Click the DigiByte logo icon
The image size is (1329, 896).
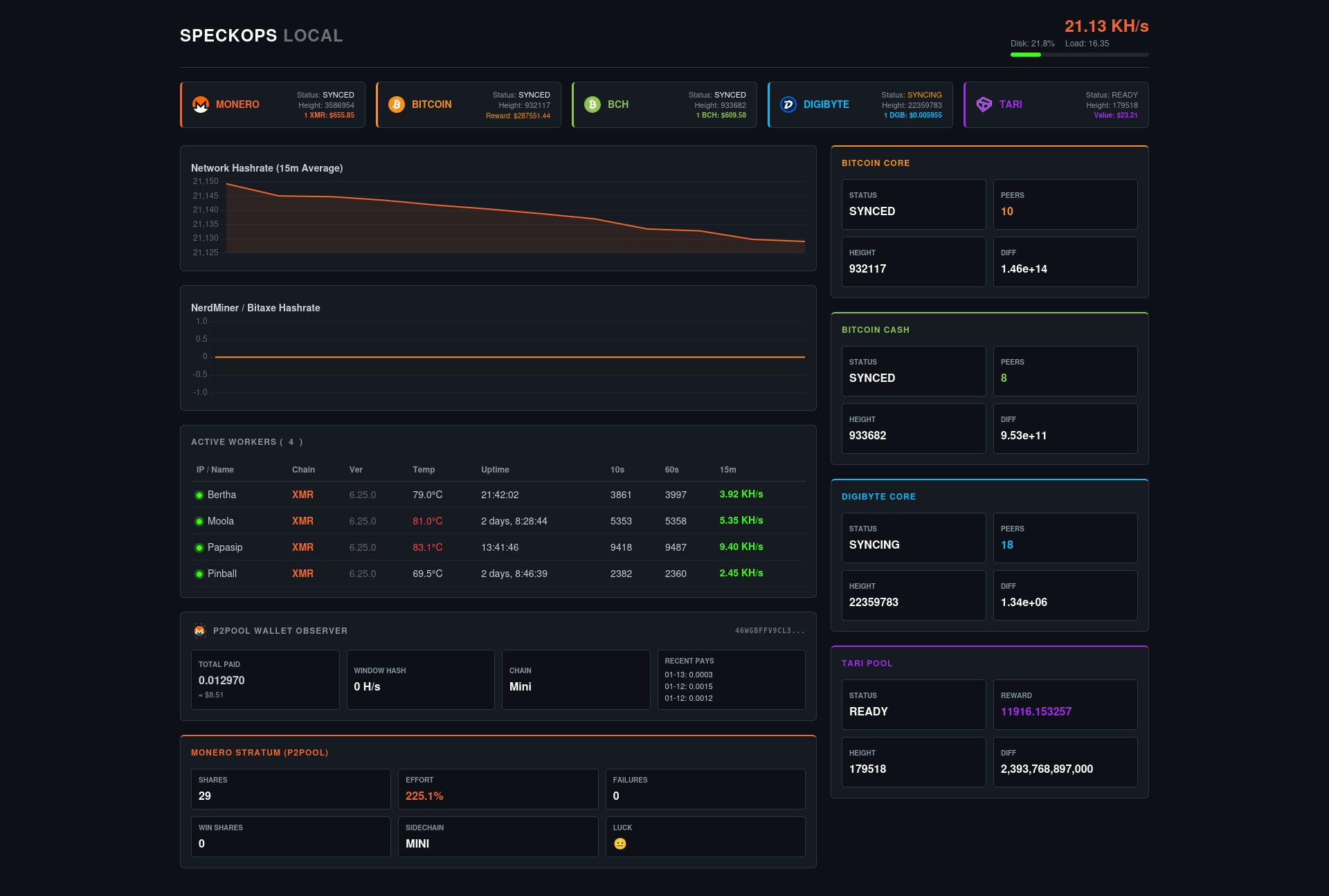(788, 104)
